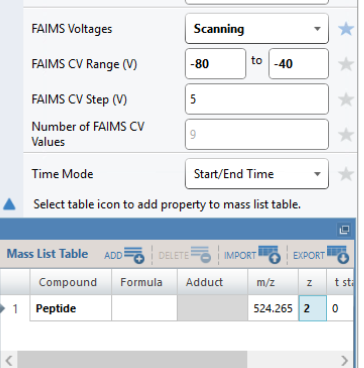Viewport: 364px width, 368px height.
Task: Toggle favorite star for FAIMS CV Range
Action: pos(346,64)
